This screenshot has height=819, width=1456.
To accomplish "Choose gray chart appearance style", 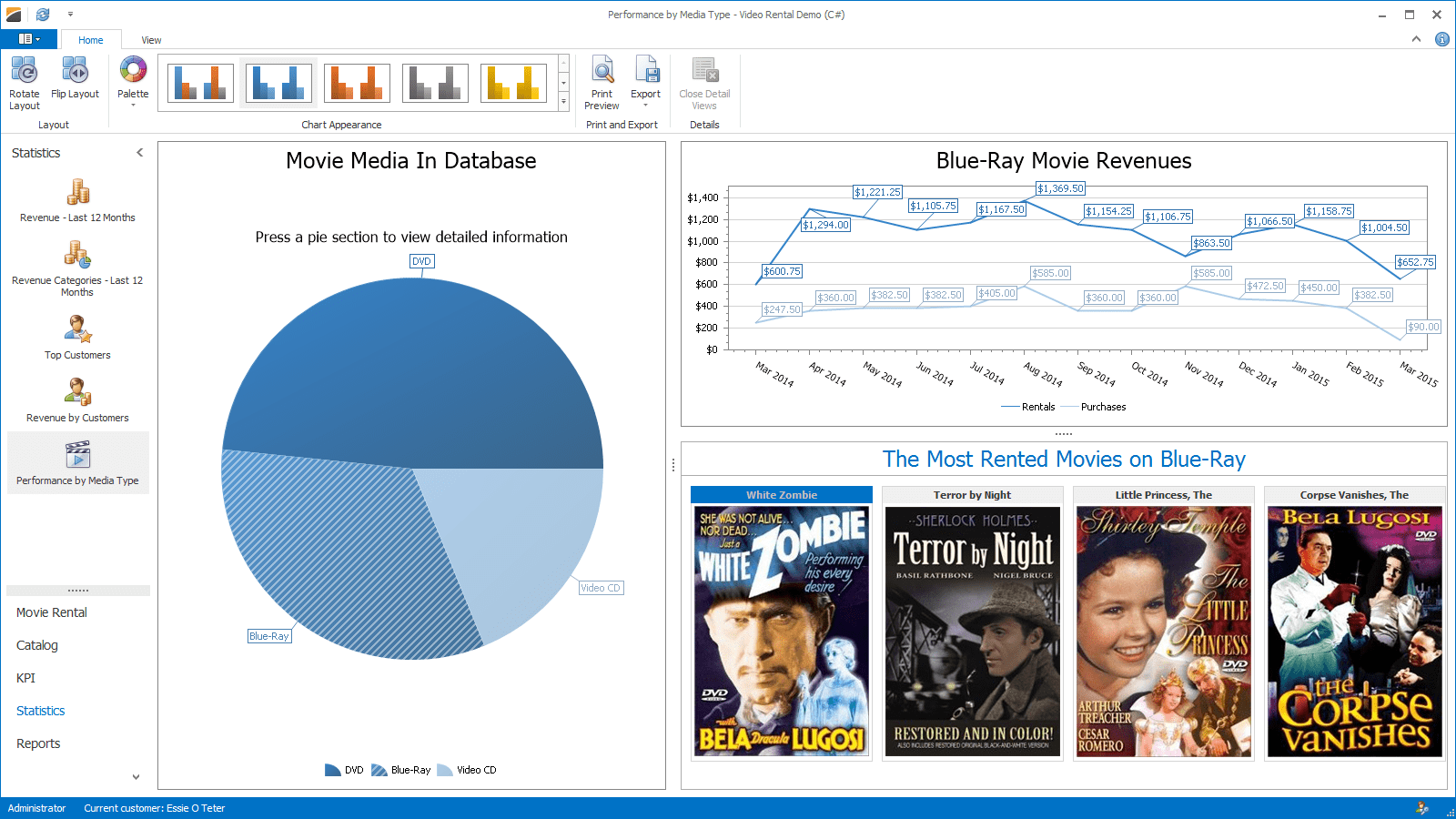I will click(435, 83).
